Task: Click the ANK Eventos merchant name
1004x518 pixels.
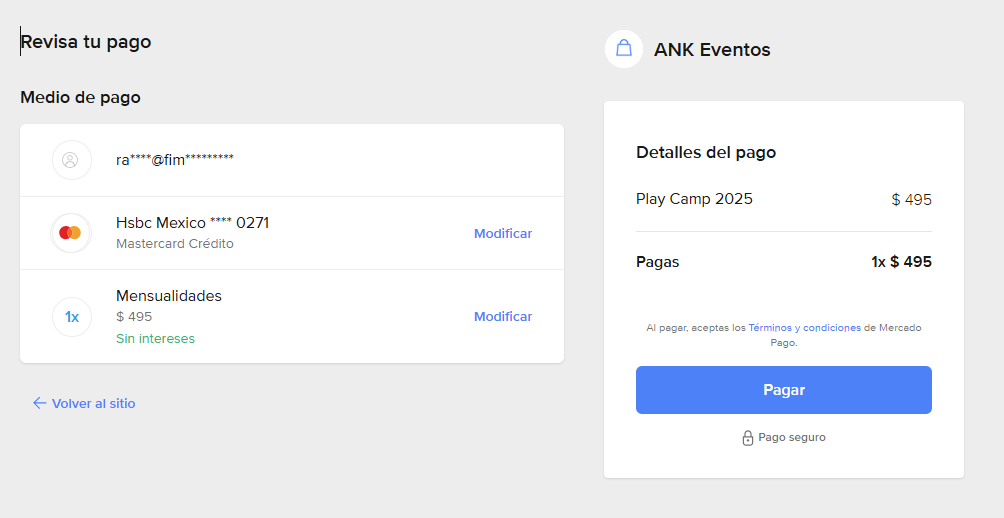Action: pos(712,49)
